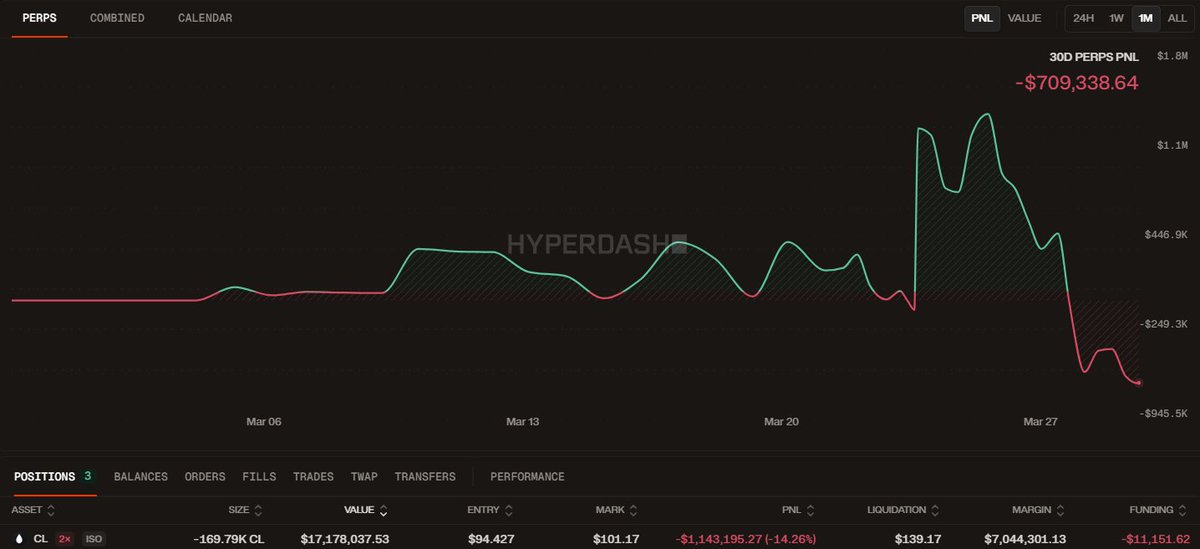Switch chart to VALUE mode
This screenshot has height=549, width=1200.
point(1024,18)
